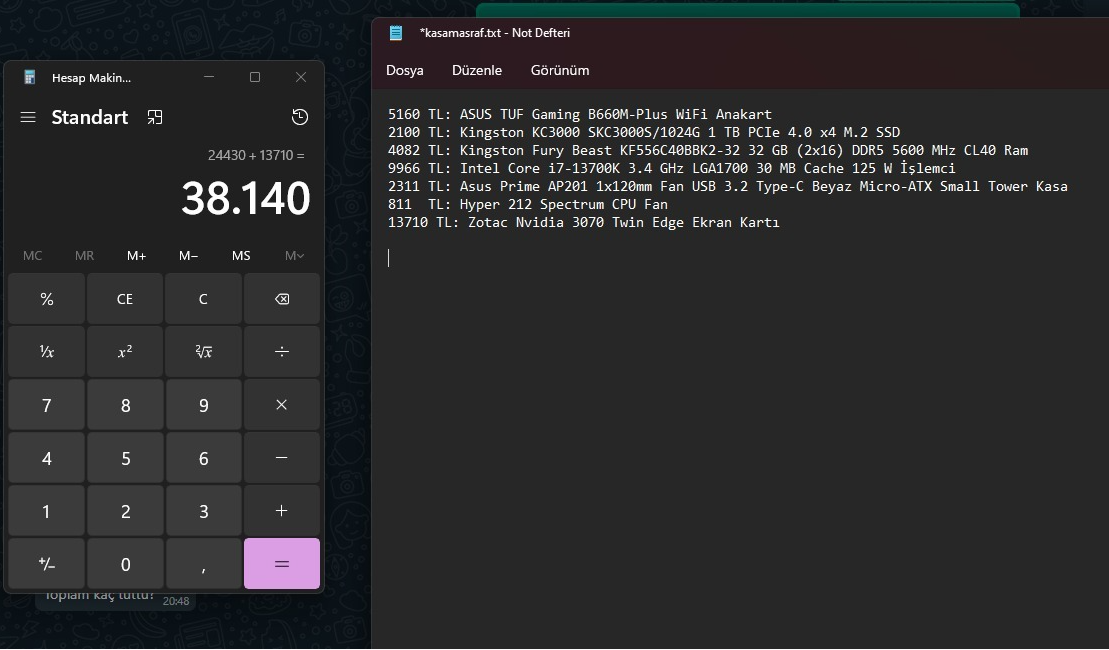Click the digit 1 key
Viewport: 1109px width, 650px height.
(47, 511)
